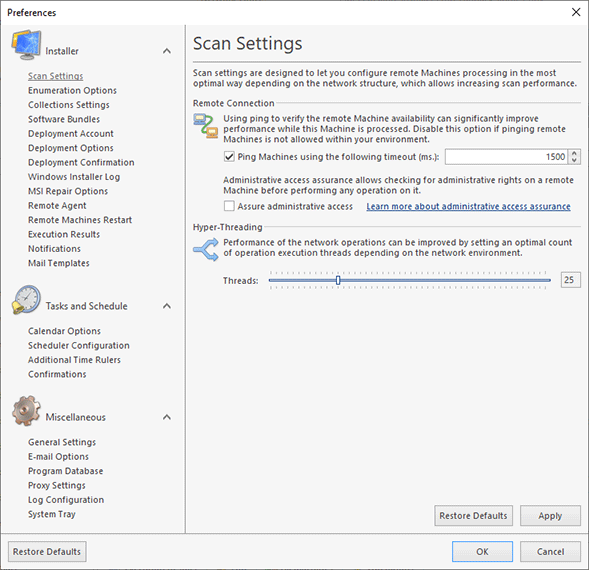589x570 pixels.
Task: Open E-mail Options page
Action: pos(58,457)
